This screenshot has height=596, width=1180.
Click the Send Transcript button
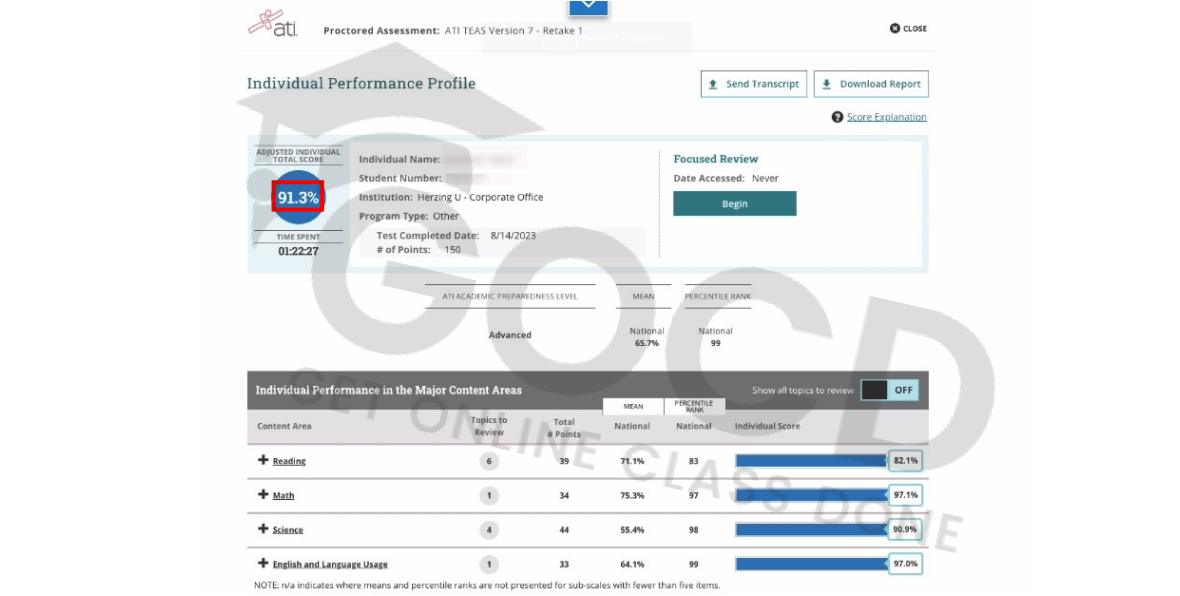pos(752,85)
